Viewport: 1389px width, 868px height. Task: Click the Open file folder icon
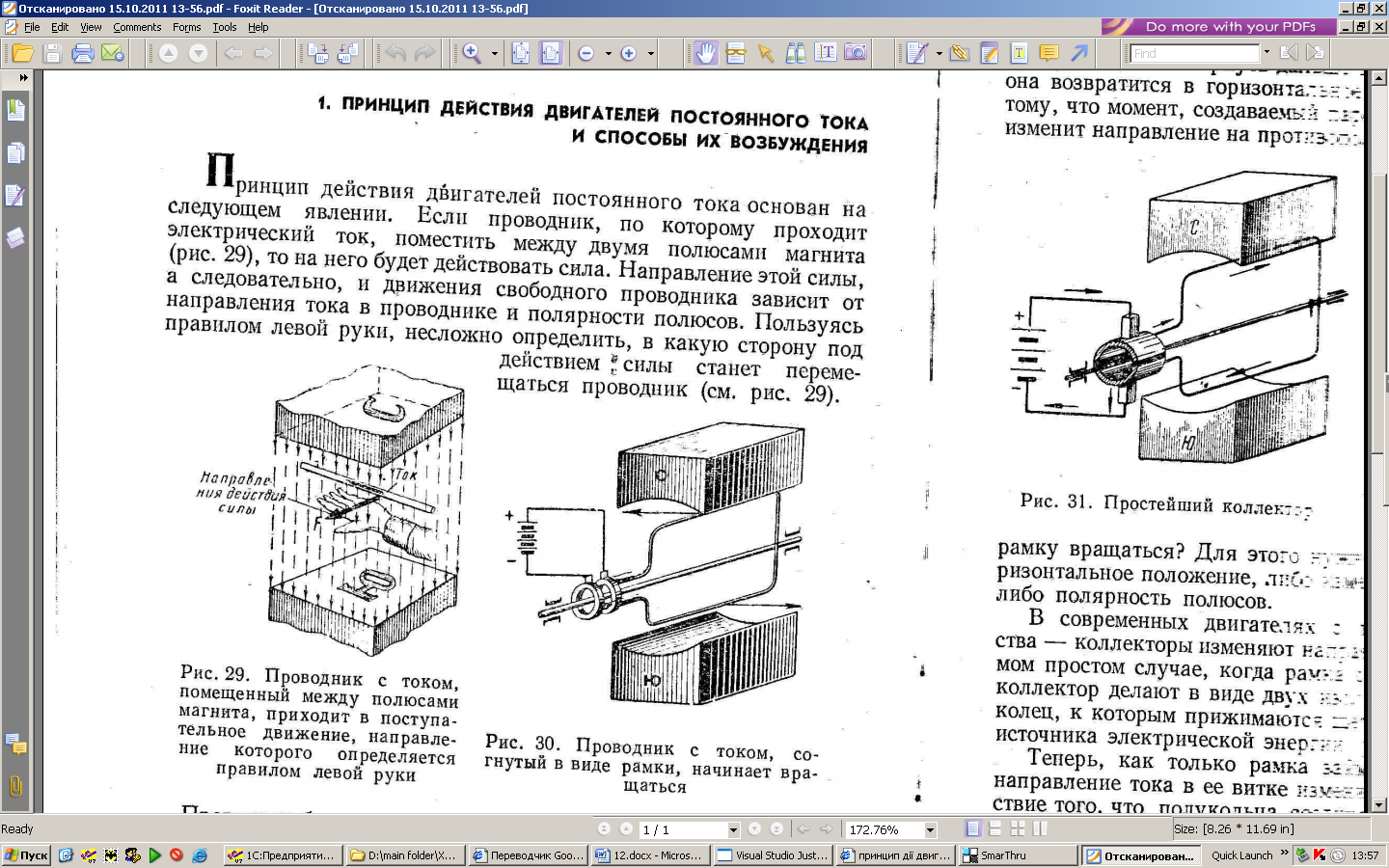click(22, 53)
